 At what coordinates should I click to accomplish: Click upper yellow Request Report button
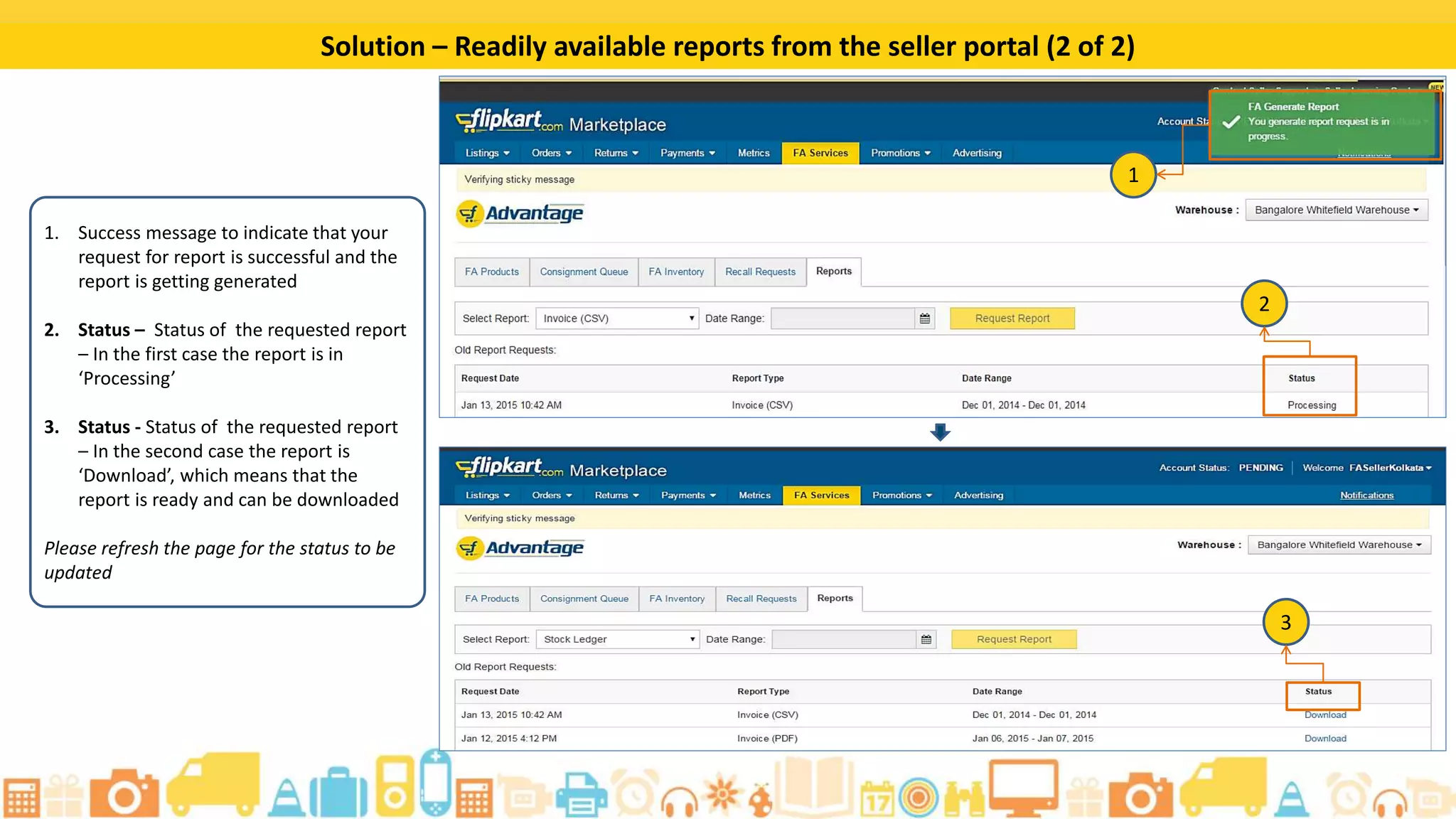coord(1012,318)
